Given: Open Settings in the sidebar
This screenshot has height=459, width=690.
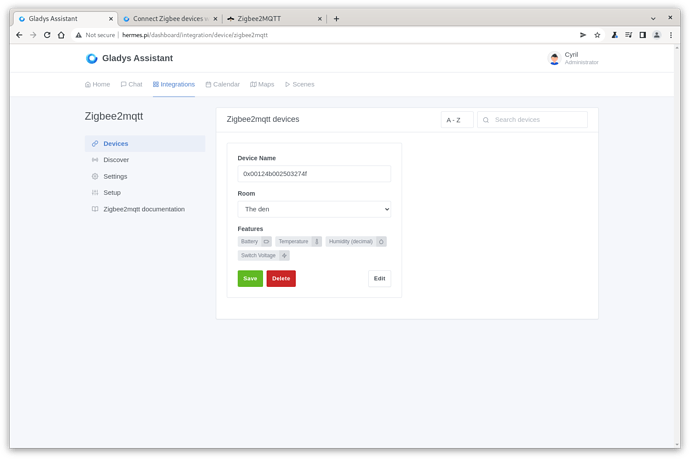Looking at the screenshot, I should click(x=145, y=176).
